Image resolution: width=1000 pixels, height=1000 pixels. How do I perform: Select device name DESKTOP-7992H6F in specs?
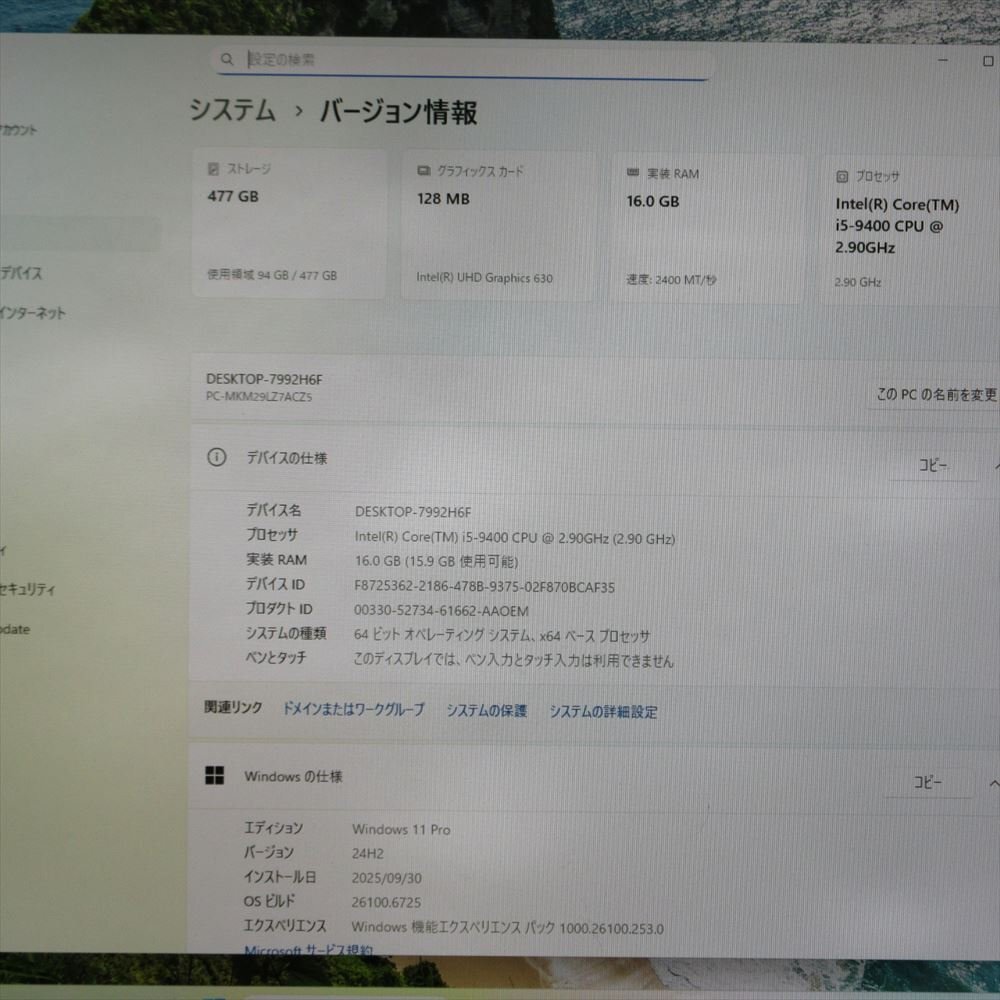click(413, 512)
